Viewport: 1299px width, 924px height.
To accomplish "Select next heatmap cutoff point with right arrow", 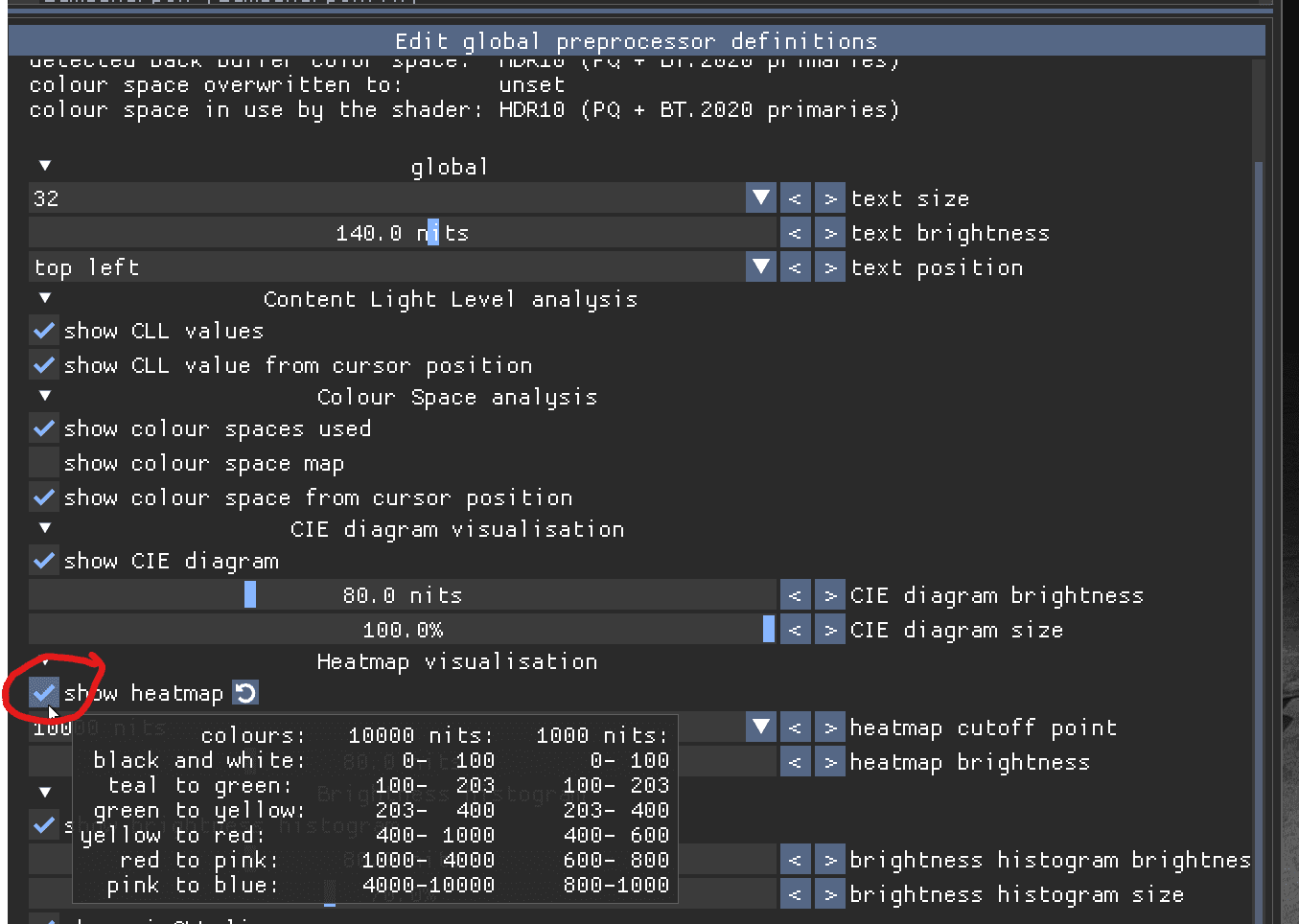I will [x=830, y=728].
